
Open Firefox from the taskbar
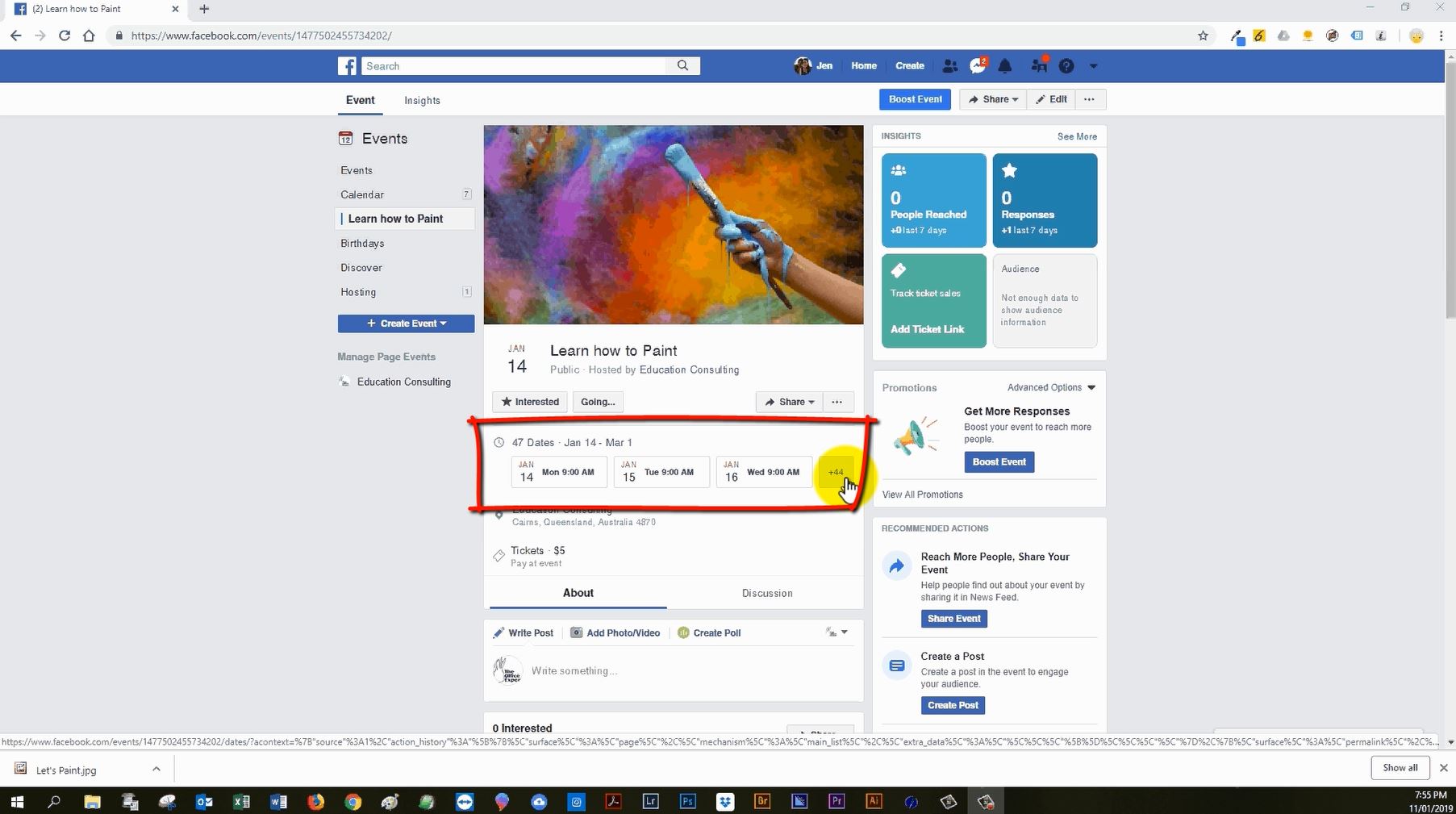[x=315, y=801]
